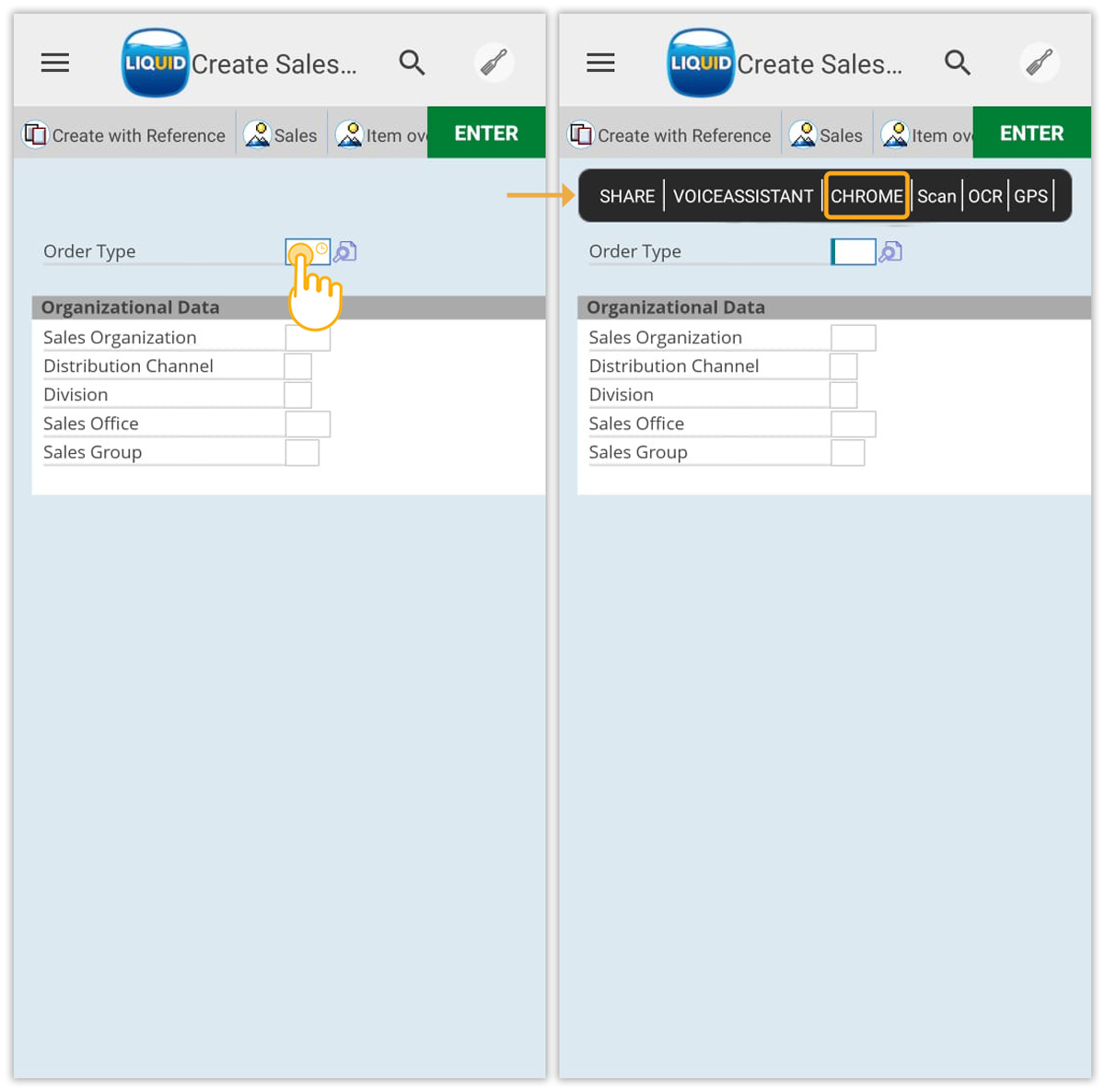Tap LIQUID logo in left screen
Image resolution: width=1105 pixels, height=1092 pixels.
[156, 63]
